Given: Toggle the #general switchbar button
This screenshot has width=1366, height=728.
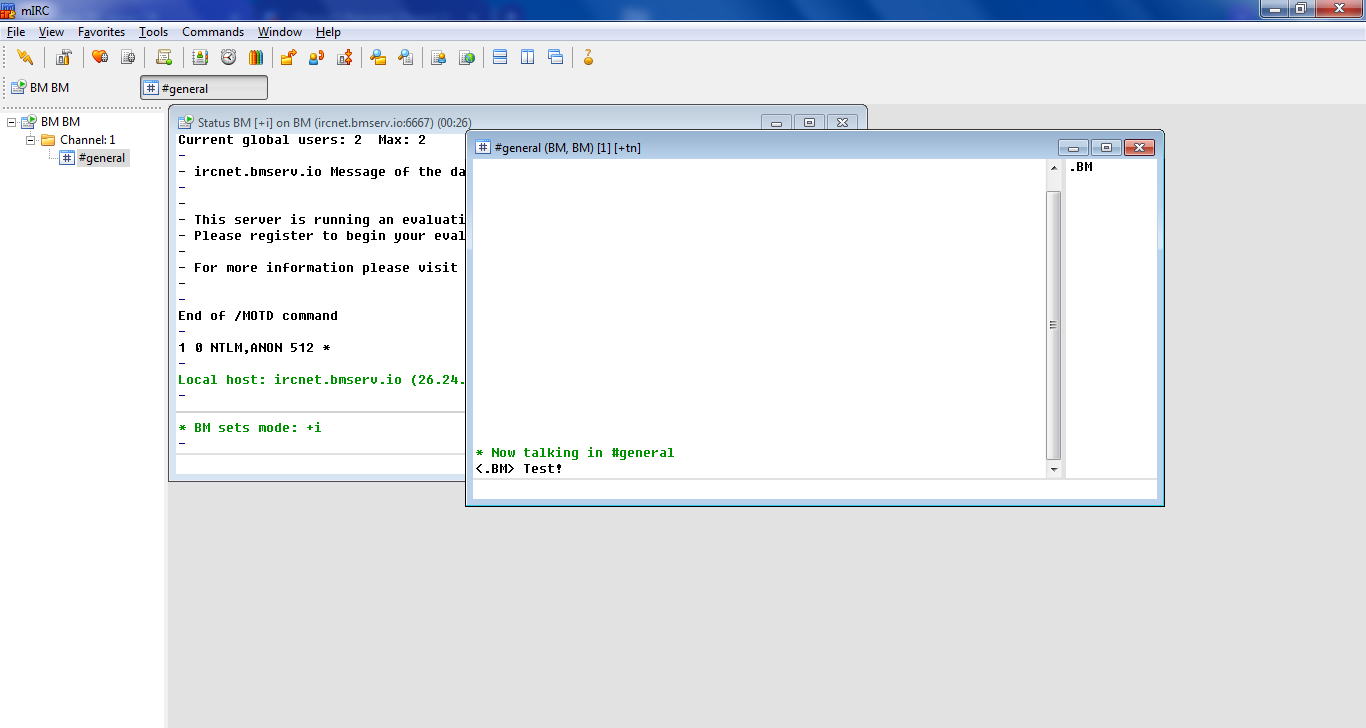Looking at the screenshot, I should [x=204, y=88].
